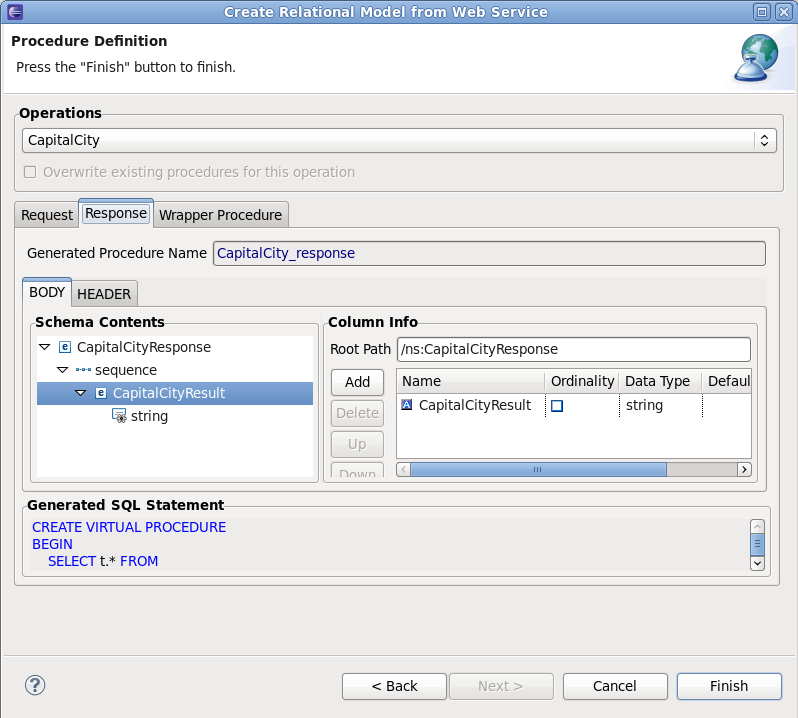The width and height of the screenshot is (798, 718).
Task: Collapse the CapitalCityResult tree node
Action: click(x=80, y=393)
